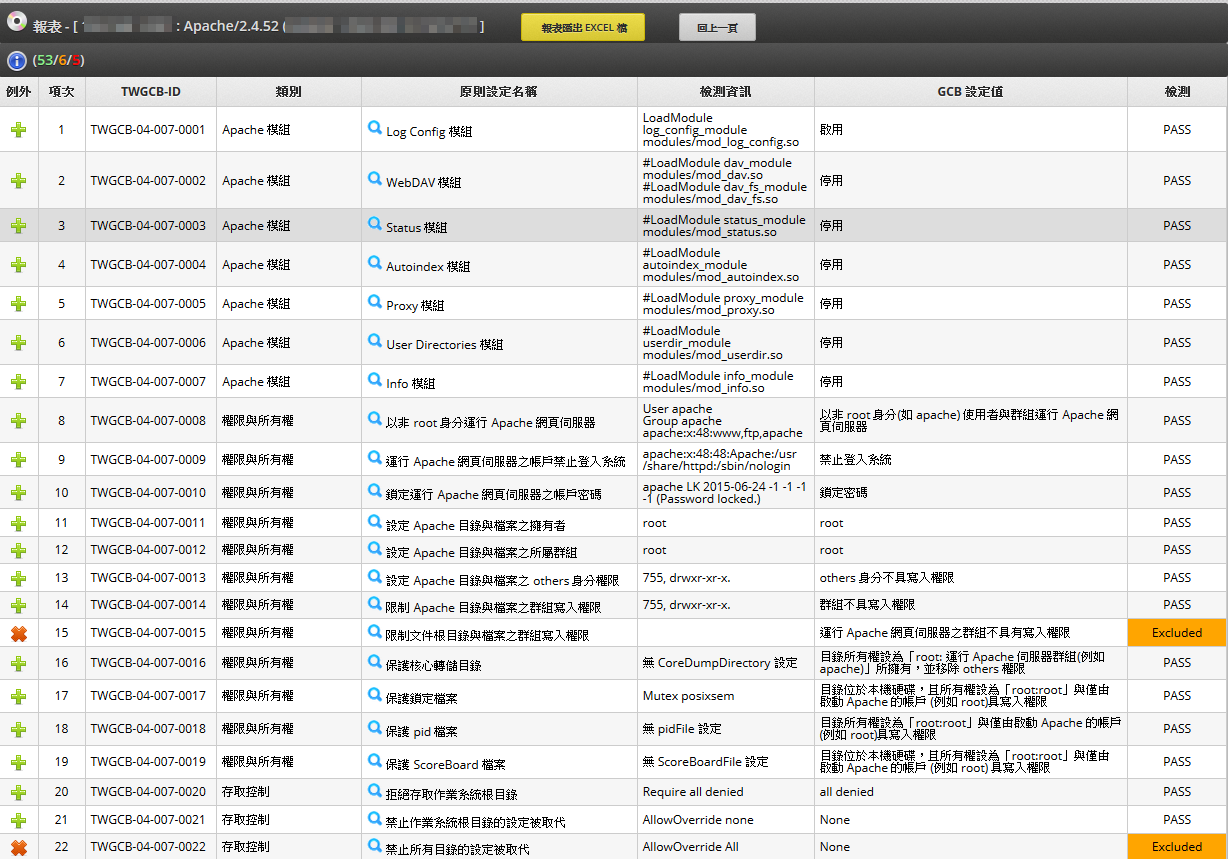
Task: Go back using the 回上一頁 button
Action: click(717, 28)
